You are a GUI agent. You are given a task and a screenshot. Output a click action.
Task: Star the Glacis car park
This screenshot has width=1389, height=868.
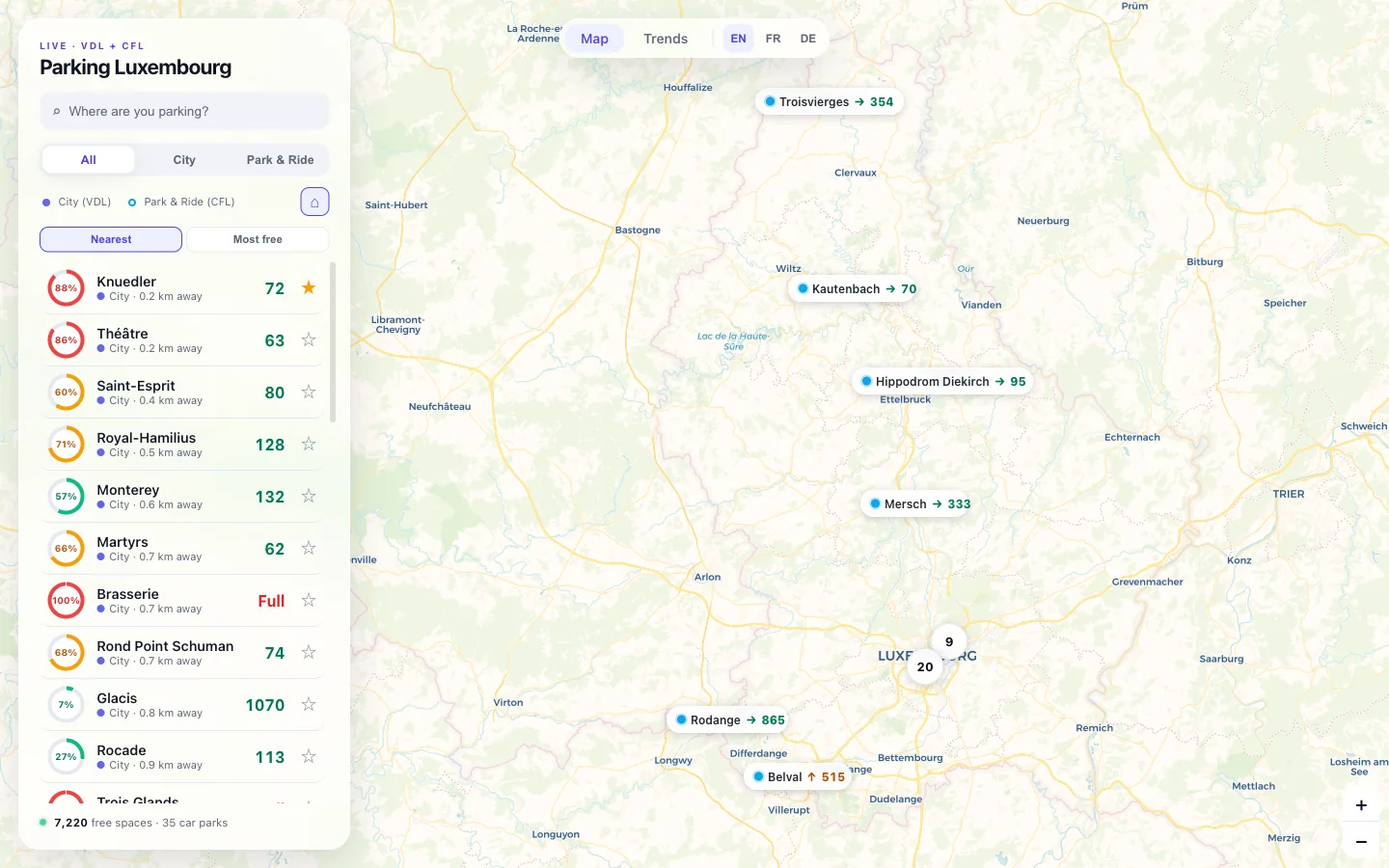pyautogui.click(x=309, y=704)
